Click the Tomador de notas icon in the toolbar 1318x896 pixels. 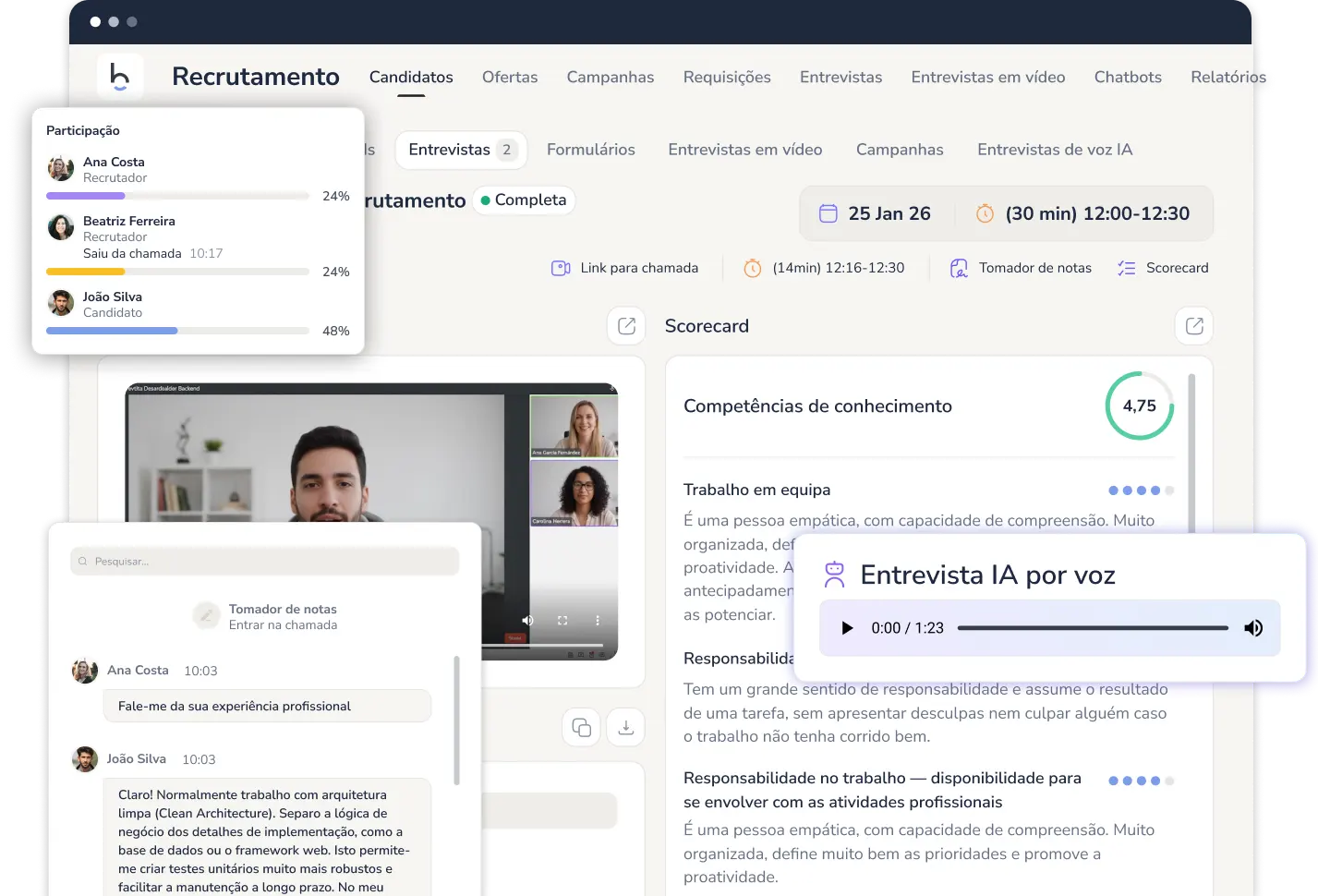(x=959, y=268)
